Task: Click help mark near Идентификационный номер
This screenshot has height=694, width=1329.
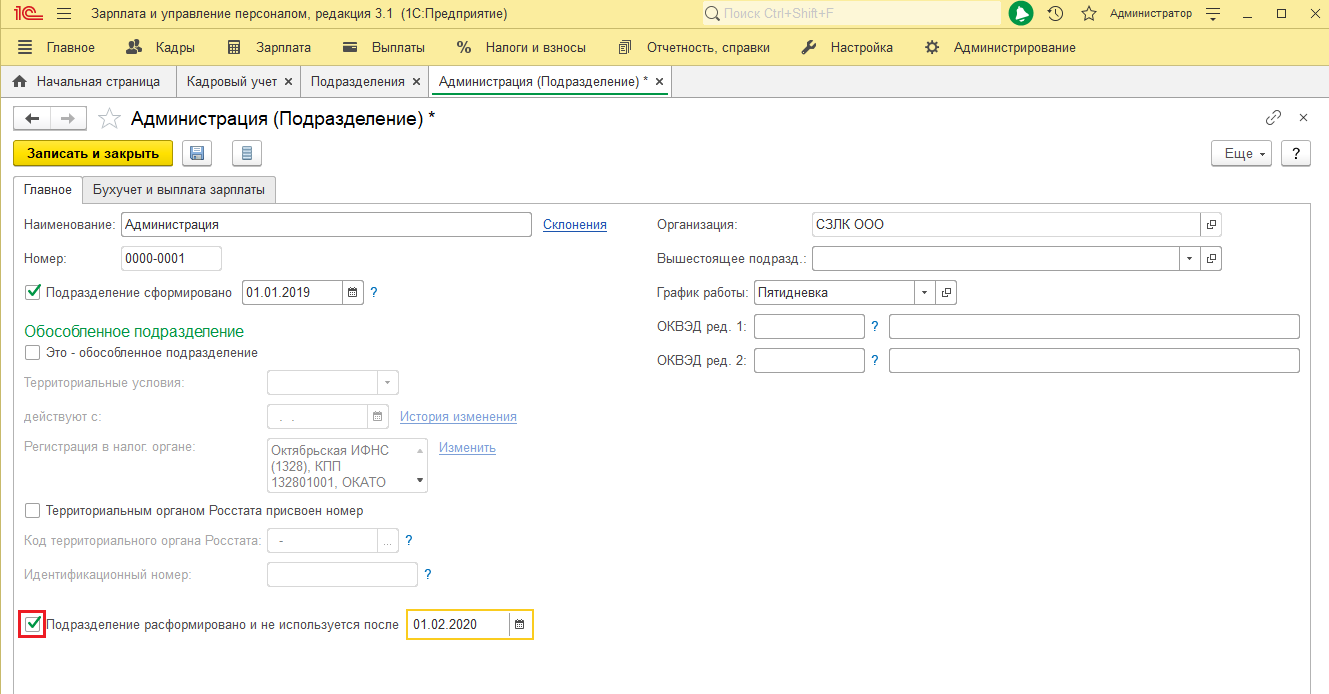Action: coord(428,575)
